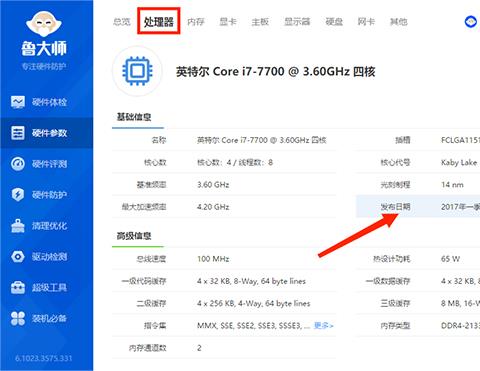Image resolution: width=480 pixels, height=371 pixels.
Task: Switch to the 主板 motherboard tab
Action: click(260, 22)
